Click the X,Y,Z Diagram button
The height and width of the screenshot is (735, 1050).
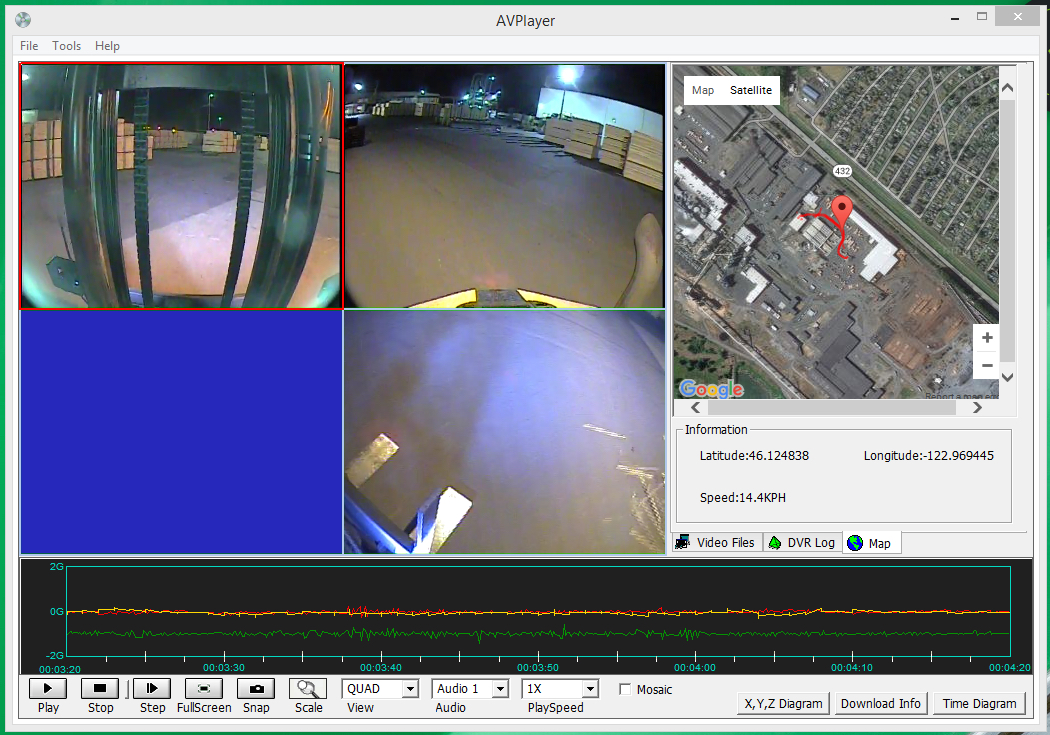[783, 703]
